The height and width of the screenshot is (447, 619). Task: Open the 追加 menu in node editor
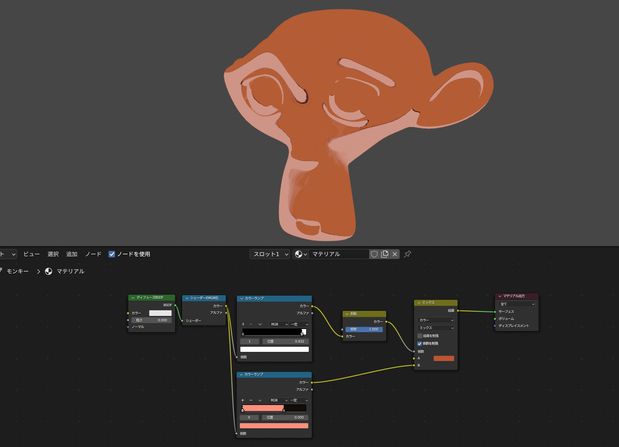[x=72, y=254]
